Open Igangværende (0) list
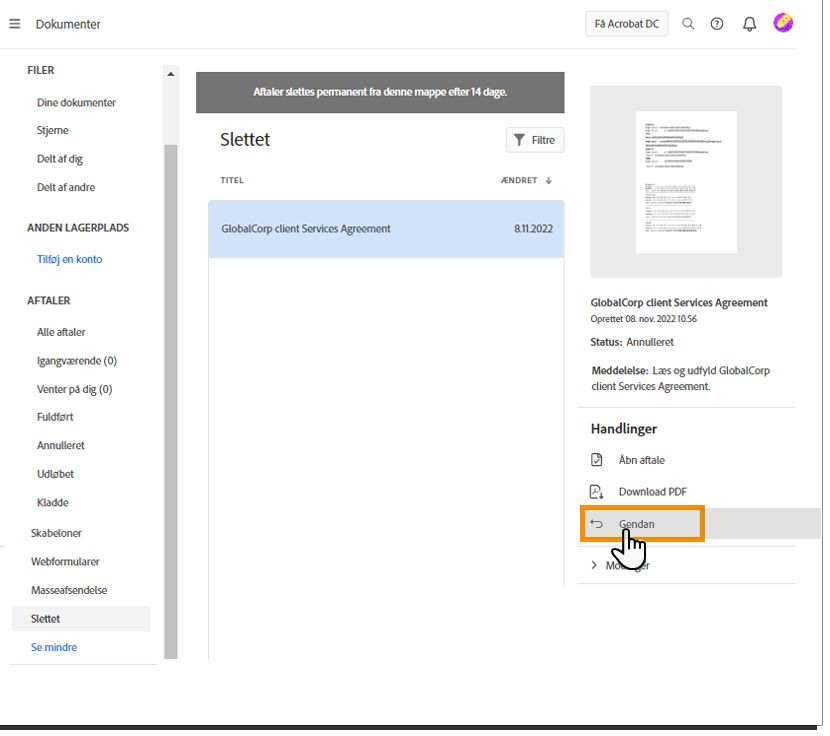 coord(77,361)
